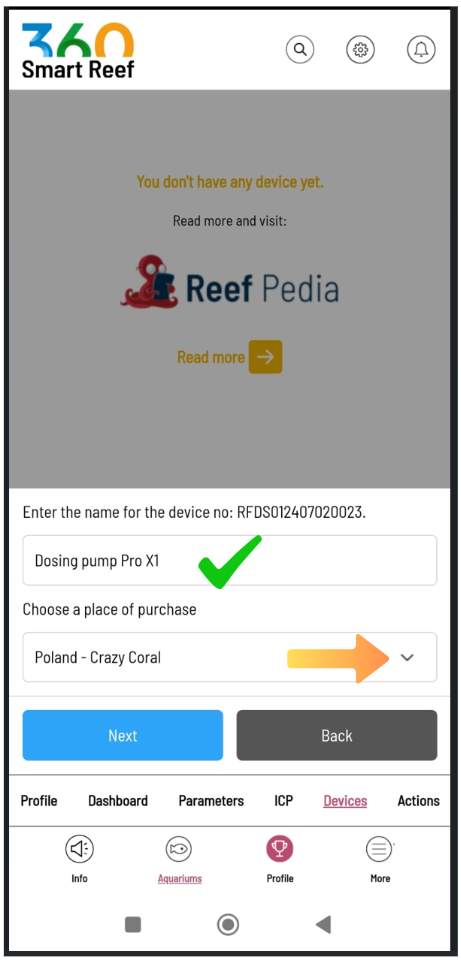
Task: Tap the Smart Reef 360 logo
Action: pyautogui.click(x=78, y=51)
